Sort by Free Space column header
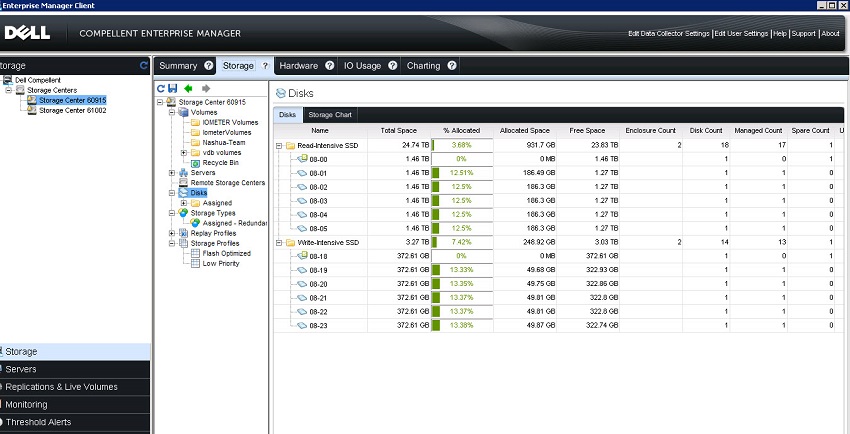Screen dimensions: 850x434 [x=587, y=131]
